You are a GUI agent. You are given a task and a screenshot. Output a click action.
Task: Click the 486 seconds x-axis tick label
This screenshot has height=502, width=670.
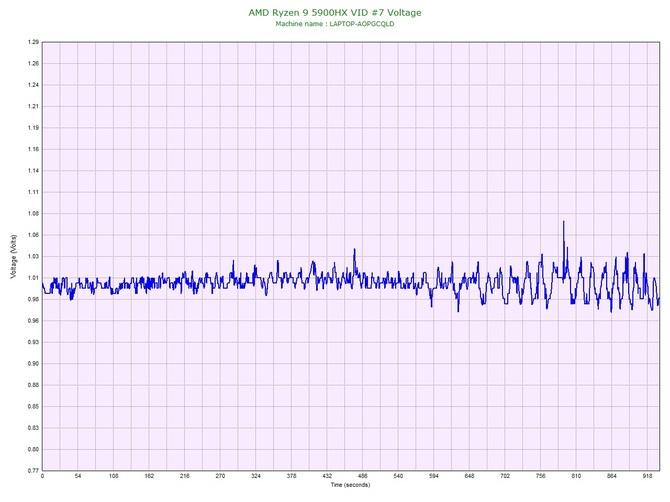363,476
